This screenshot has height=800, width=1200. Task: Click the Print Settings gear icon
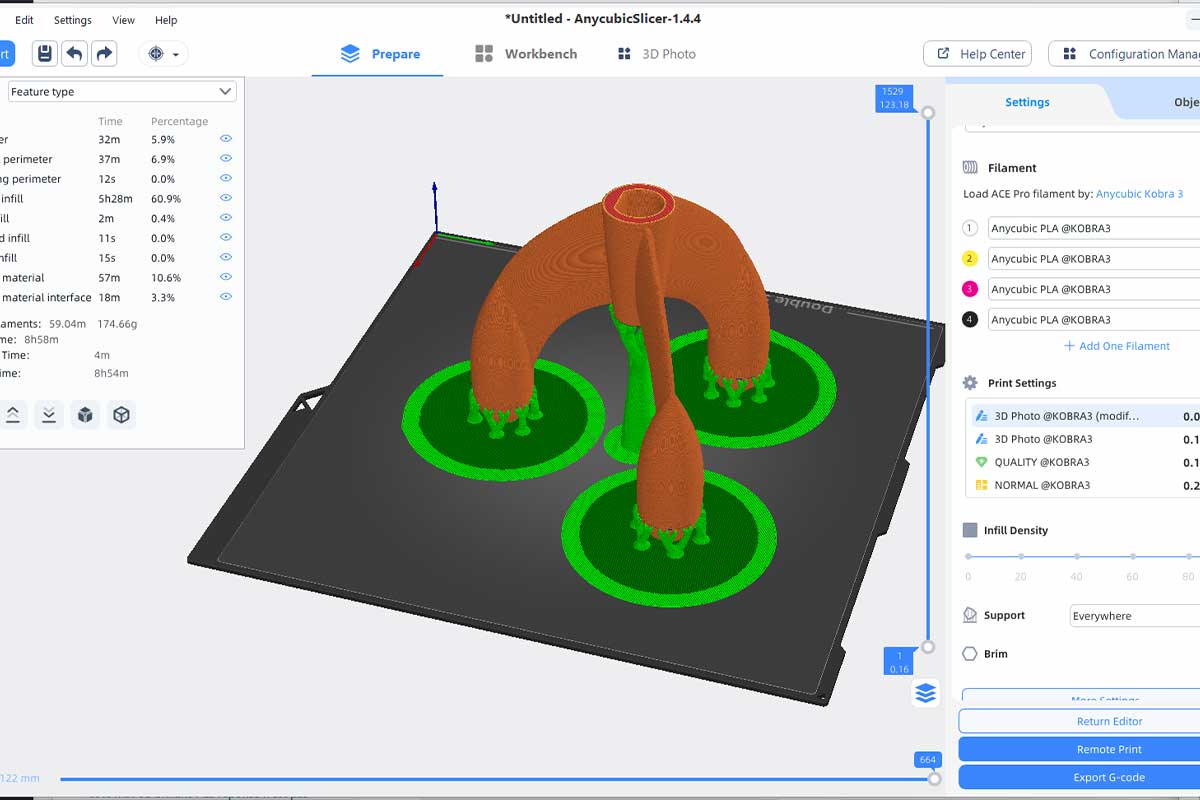pos(970,383)
